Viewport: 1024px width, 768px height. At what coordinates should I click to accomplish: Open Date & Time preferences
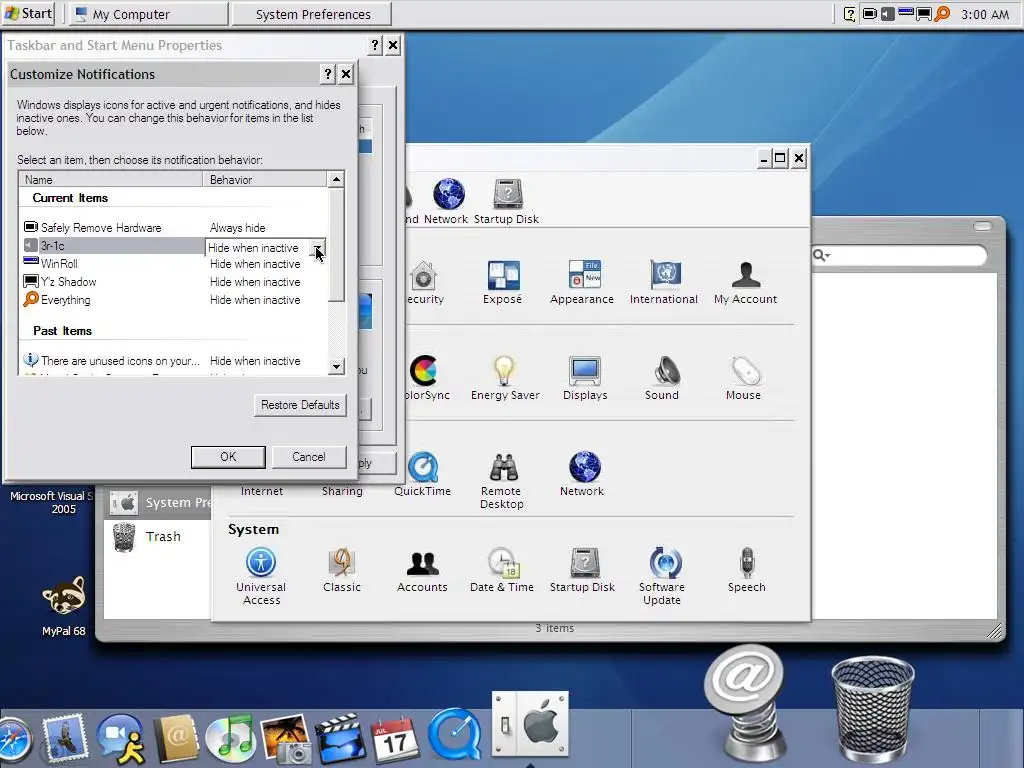[502, 570]
